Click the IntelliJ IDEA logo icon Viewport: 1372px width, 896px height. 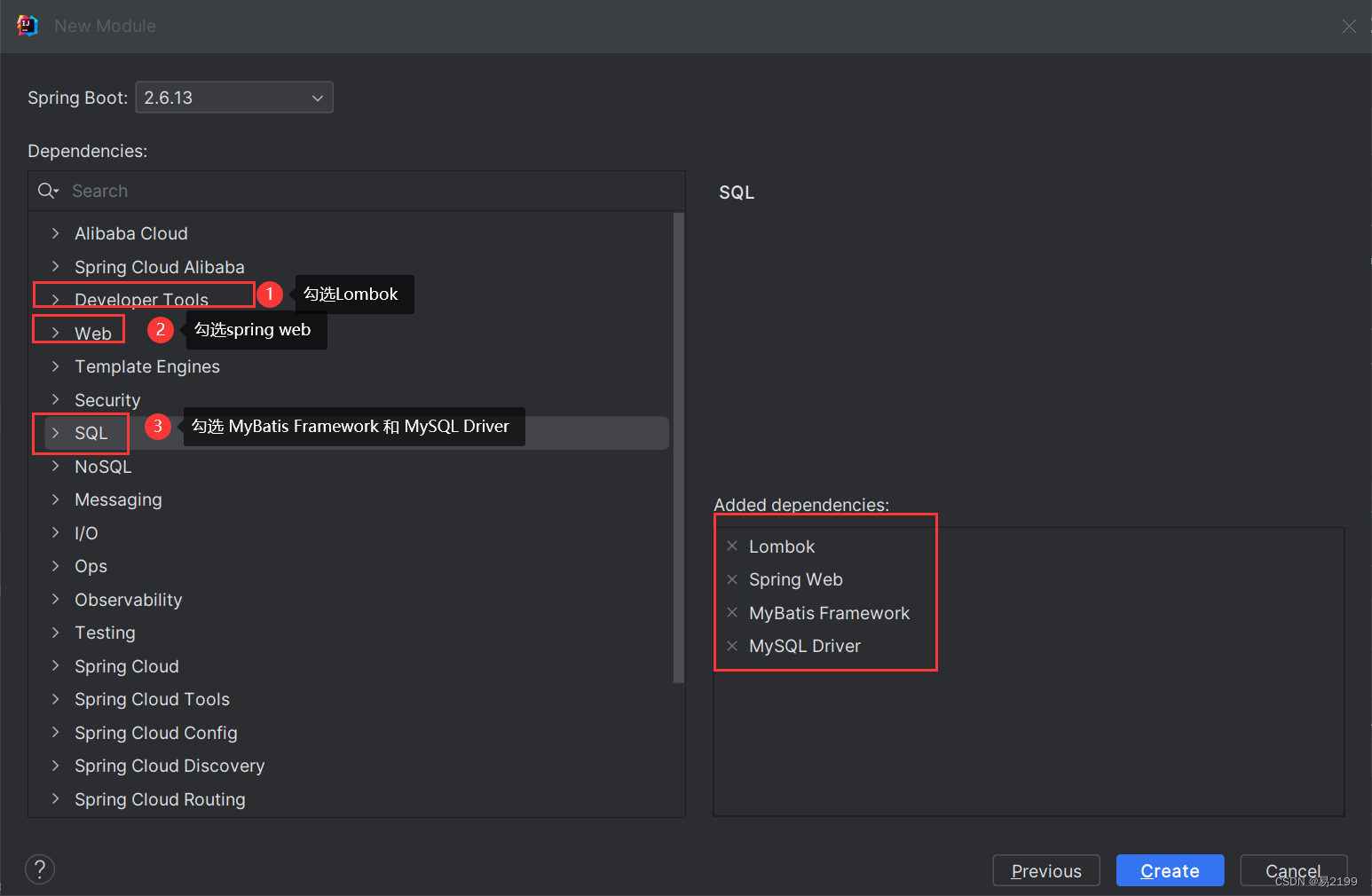coord(28,26)
